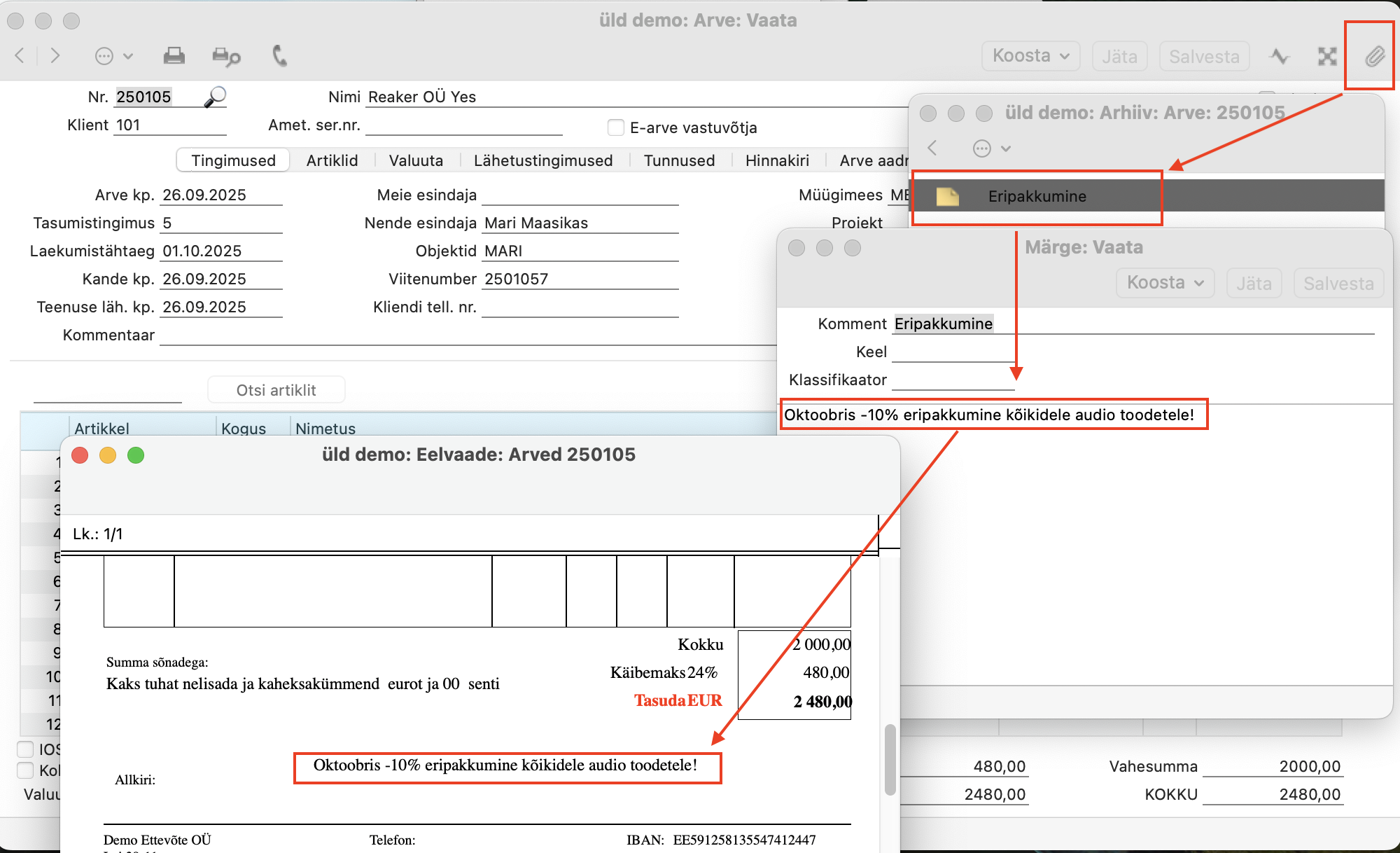Click the Otsi artiklit button
Image resolution: width=1400 pixels, height=853 pixels.
[x=276, y=390]
